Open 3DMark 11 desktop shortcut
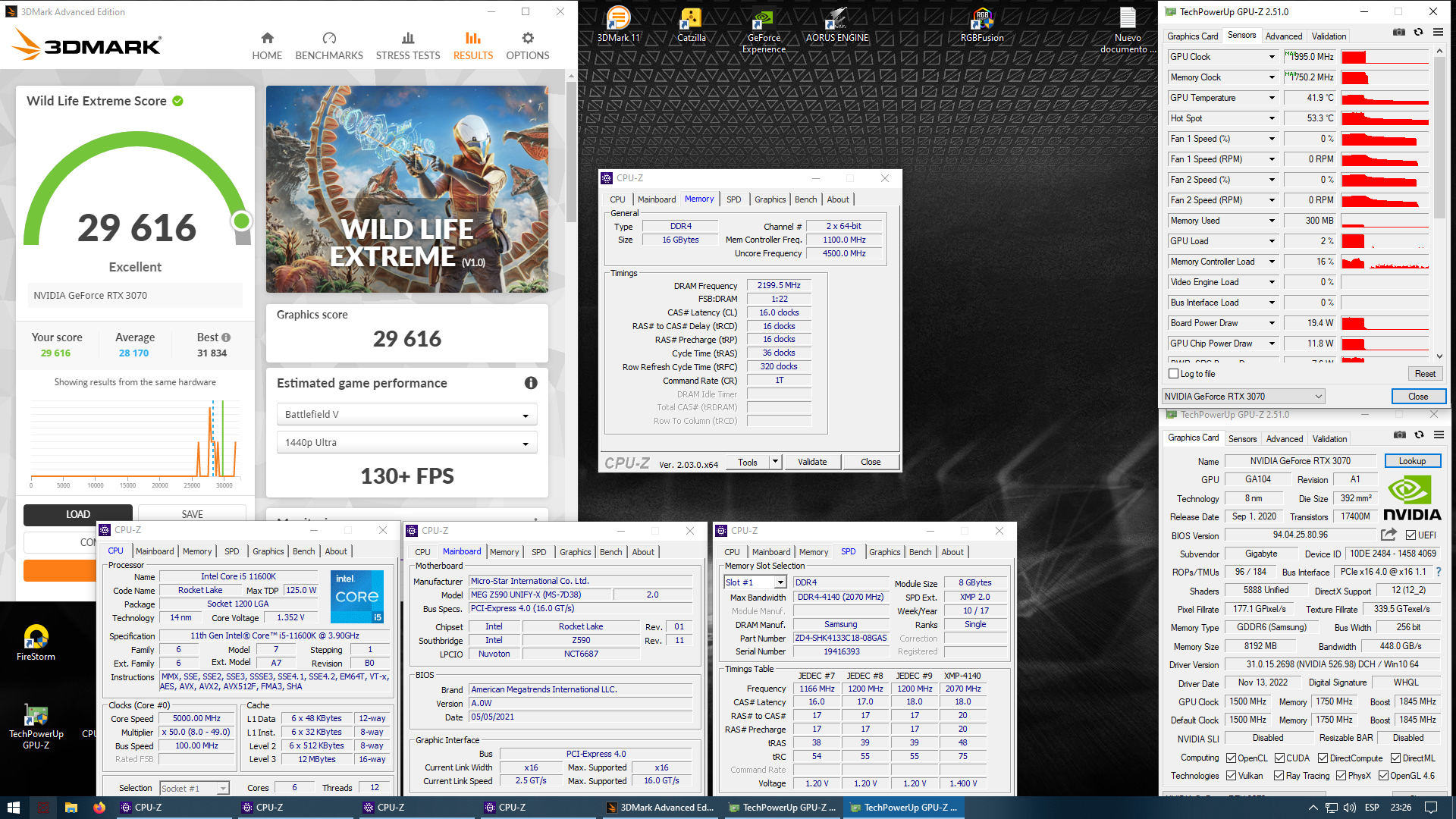This screenshot has height=819, width=1456. pyautogui.click(x=618, y=24)
